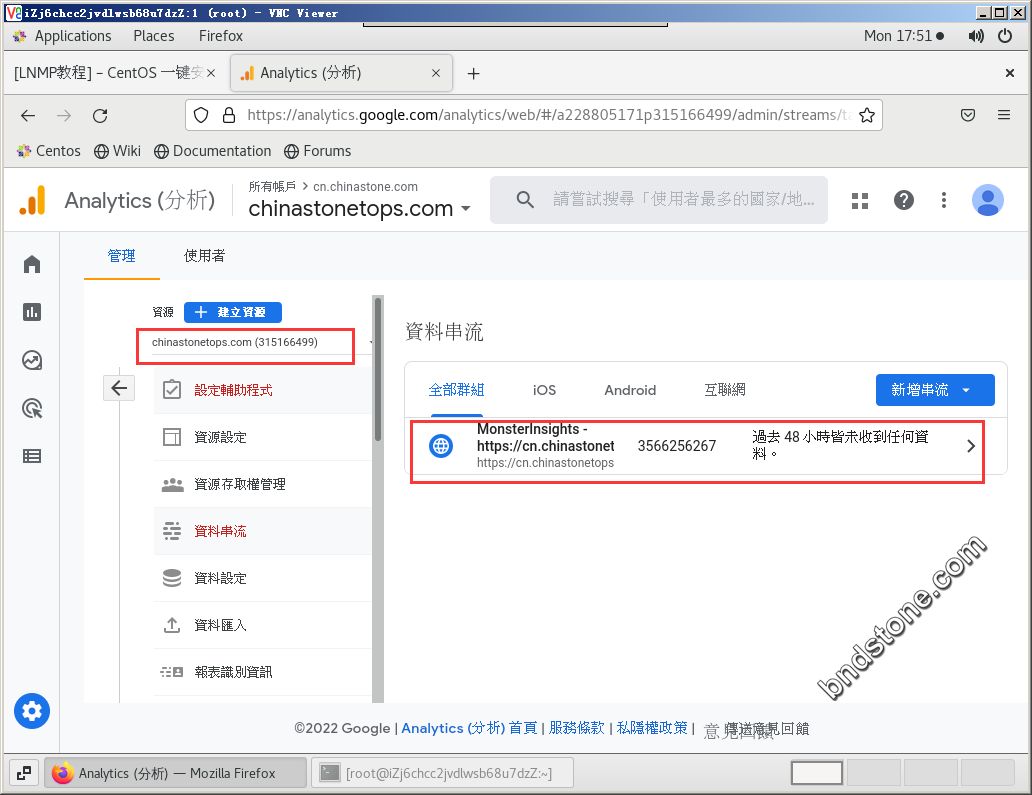Open 報表識別資訊 in admin menu
Image resolution: width=1032 pixels, height=795 pixels.
pos(263,671)
